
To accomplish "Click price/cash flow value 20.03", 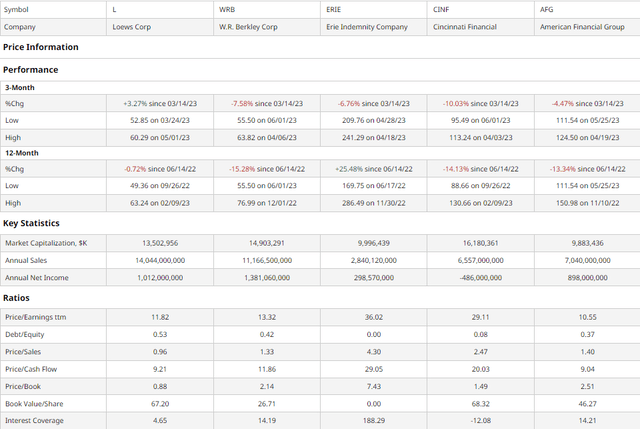I will point(481,369).
